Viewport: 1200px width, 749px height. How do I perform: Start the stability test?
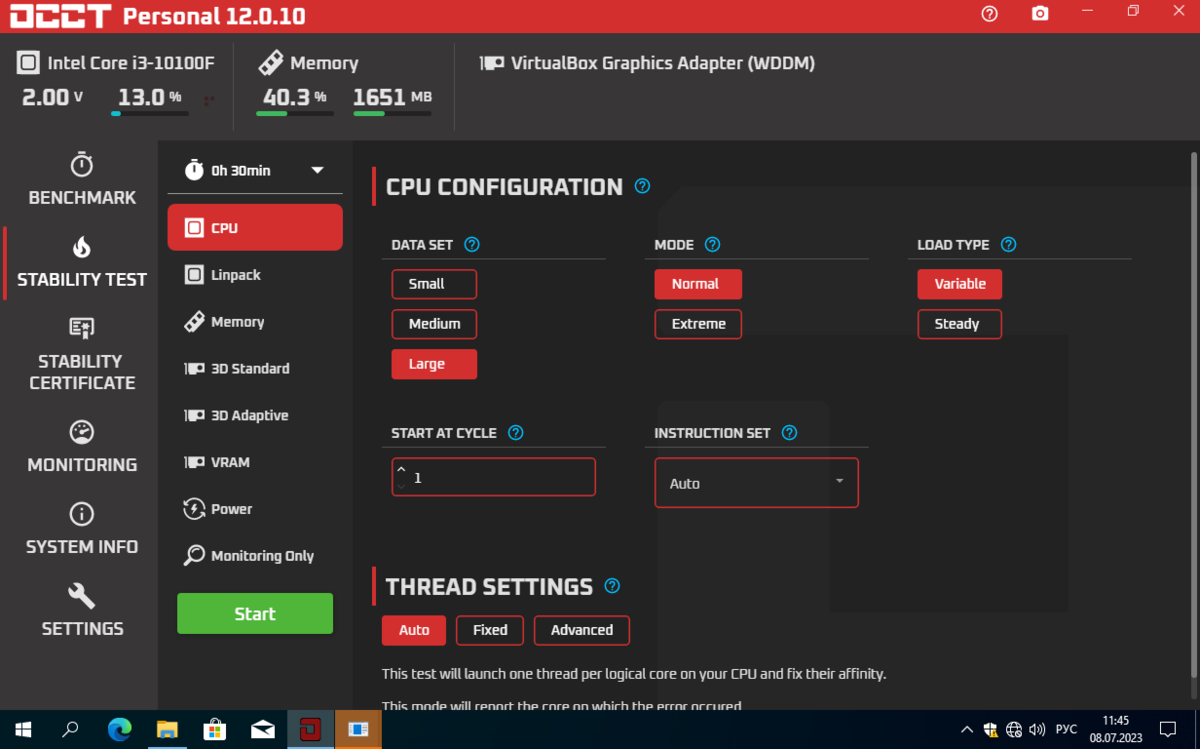255,614
